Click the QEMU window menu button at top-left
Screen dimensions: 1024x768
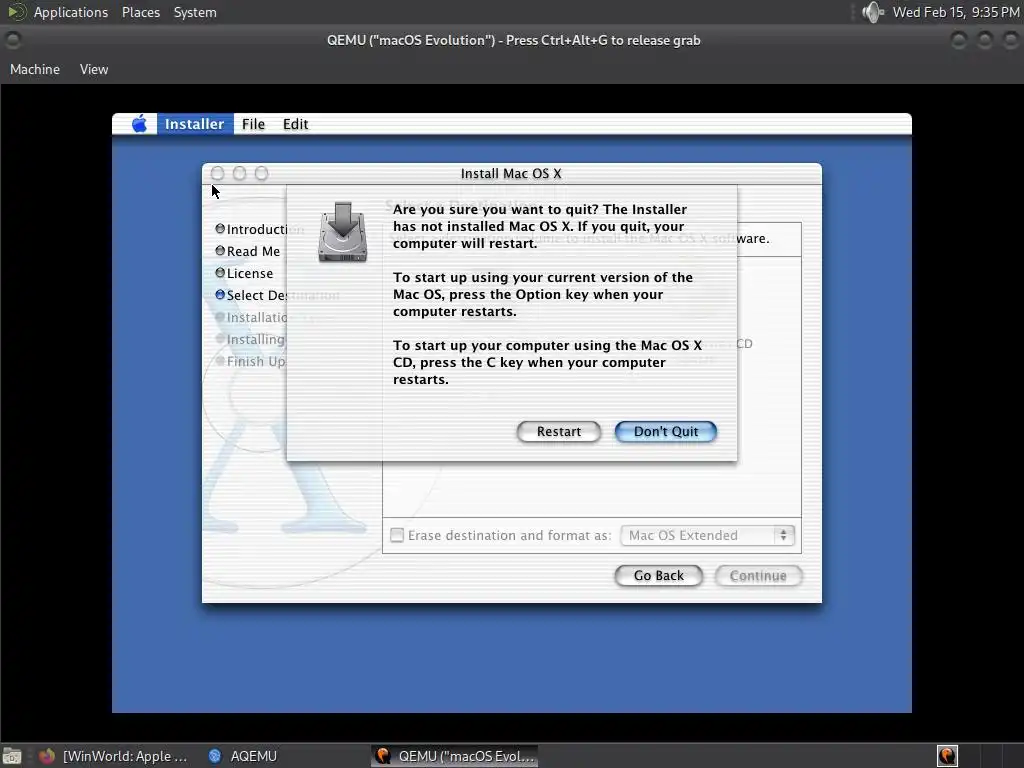(12, 40)
